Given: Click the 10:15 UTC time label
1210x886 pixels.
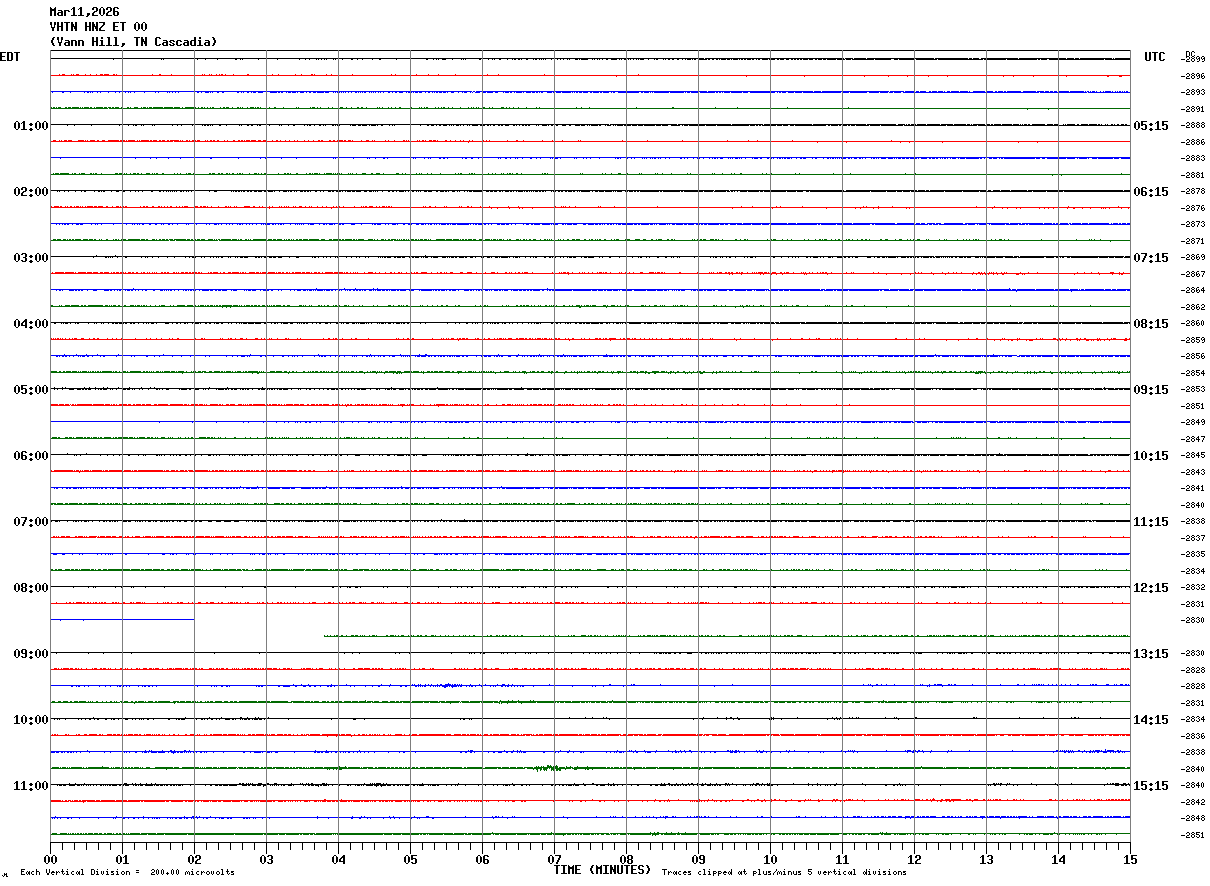Looking at the screenshot, I should click(x=1151, y=456).
